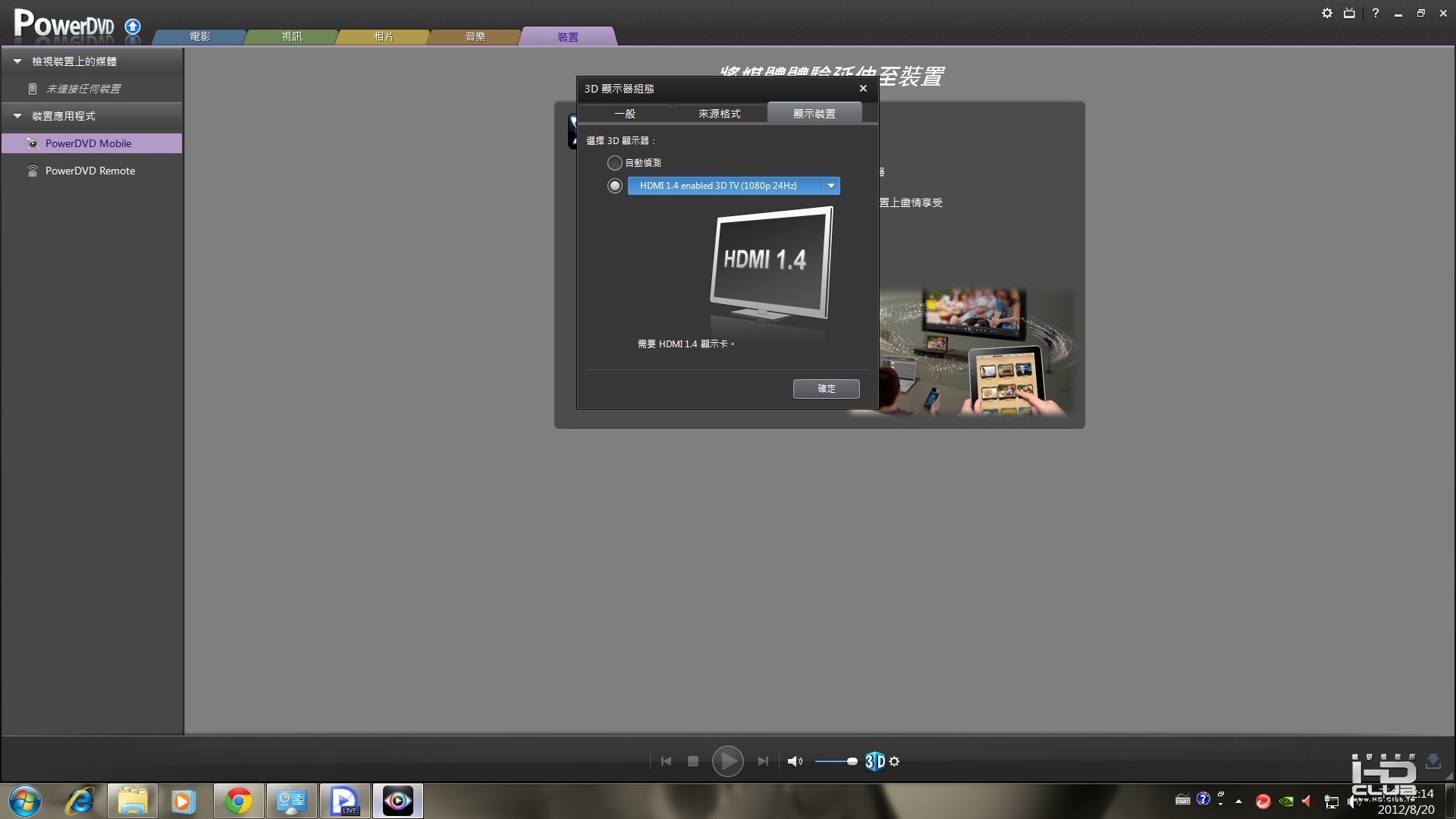
Task: Open the 電影 main tab
Action: (199, 36)
